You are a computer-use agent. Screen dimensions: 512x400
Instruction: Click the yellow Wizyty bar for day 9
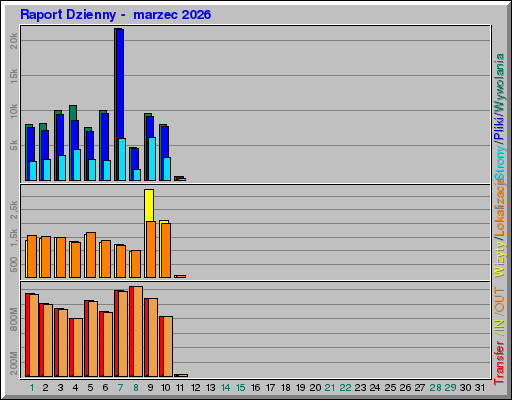149,205
